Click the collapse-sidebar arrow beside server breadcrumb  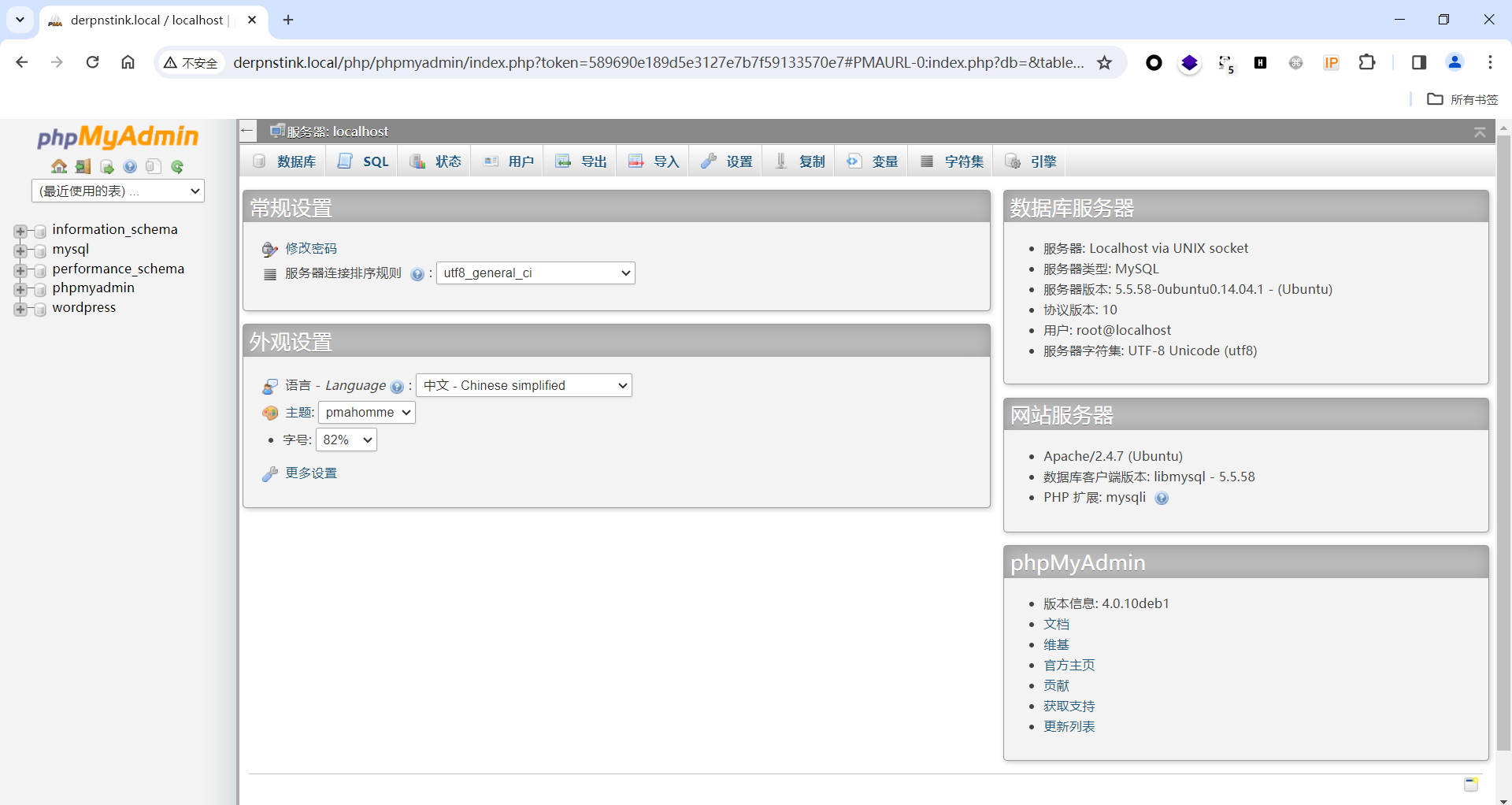point(247,131)
